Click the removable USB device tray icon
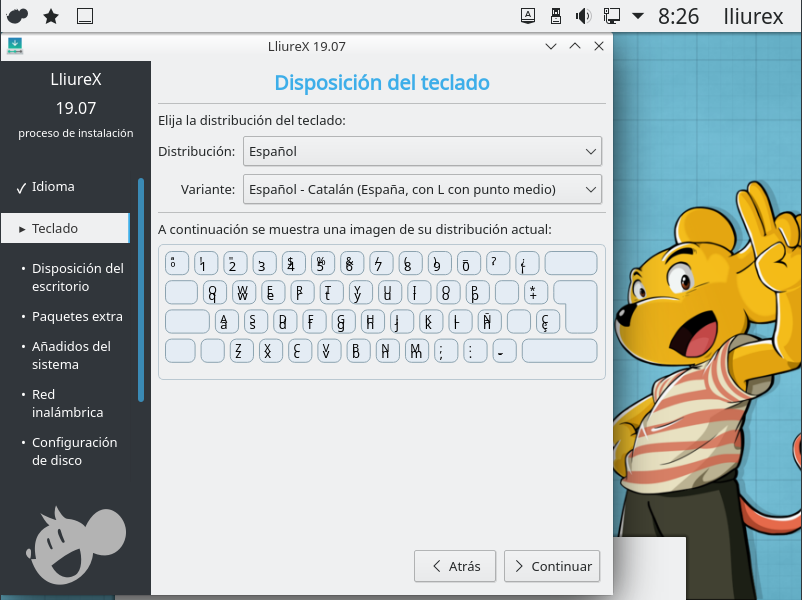The height and width of the screenshot is (600, 802). point(557,16)
